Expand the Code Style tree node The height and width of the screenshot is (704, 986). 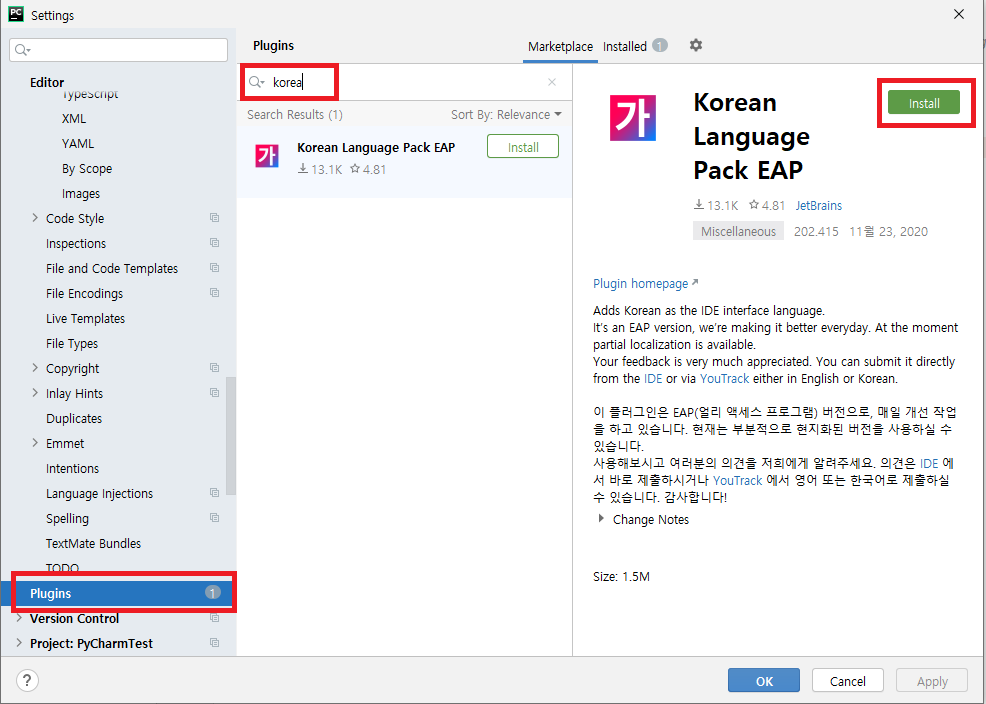(x=35, y=218)
